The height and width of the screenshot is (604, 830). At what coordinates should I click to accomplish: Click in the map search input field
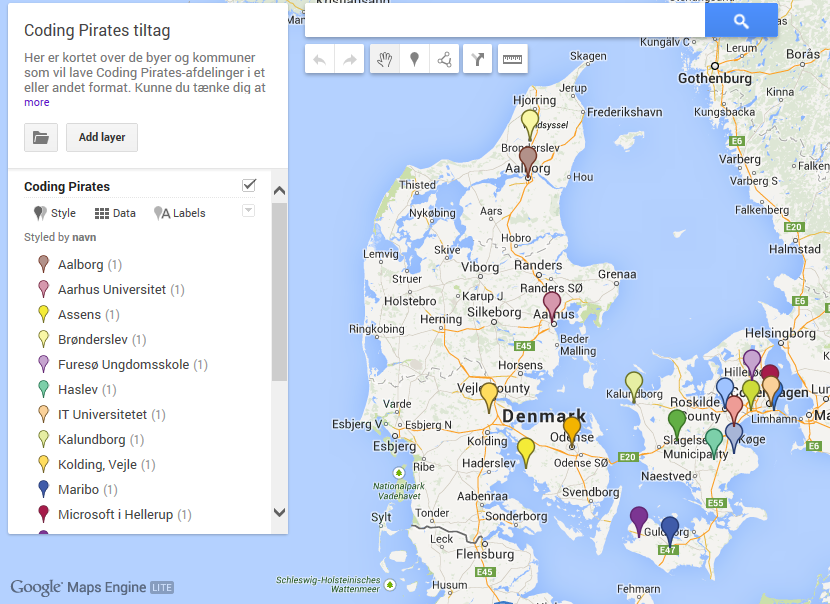(504, 21)
